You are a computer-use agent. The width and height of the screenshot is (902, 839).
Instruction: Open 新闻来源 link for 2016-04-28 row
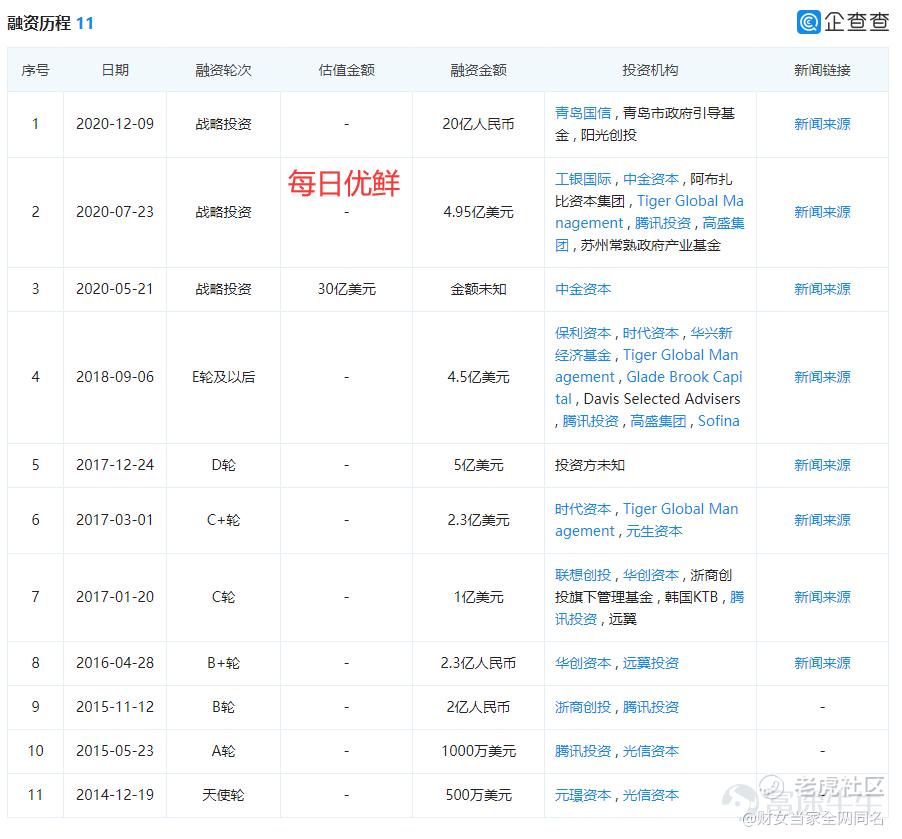[822, 663]
